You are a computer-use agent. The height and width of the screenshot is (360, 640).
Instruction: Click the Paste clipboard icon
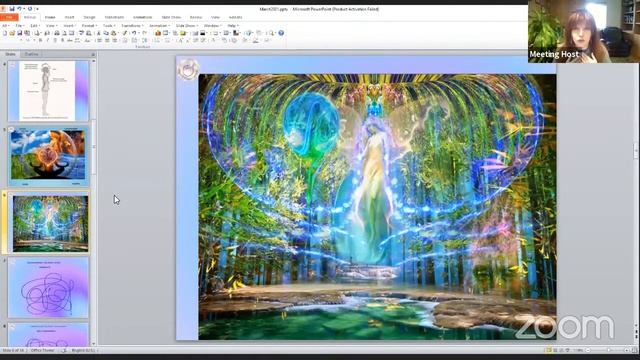coord(113,33)
